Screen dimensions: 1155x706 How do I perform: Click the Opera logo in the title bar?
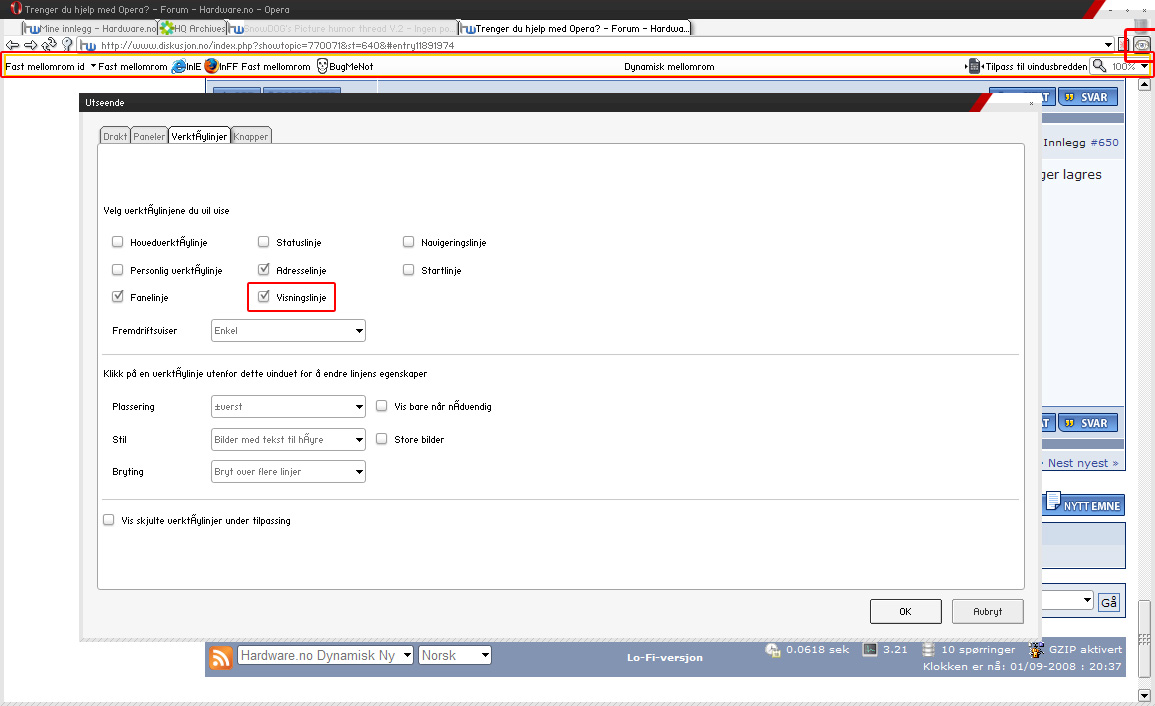pyautogui.click(x=15, y=9)
